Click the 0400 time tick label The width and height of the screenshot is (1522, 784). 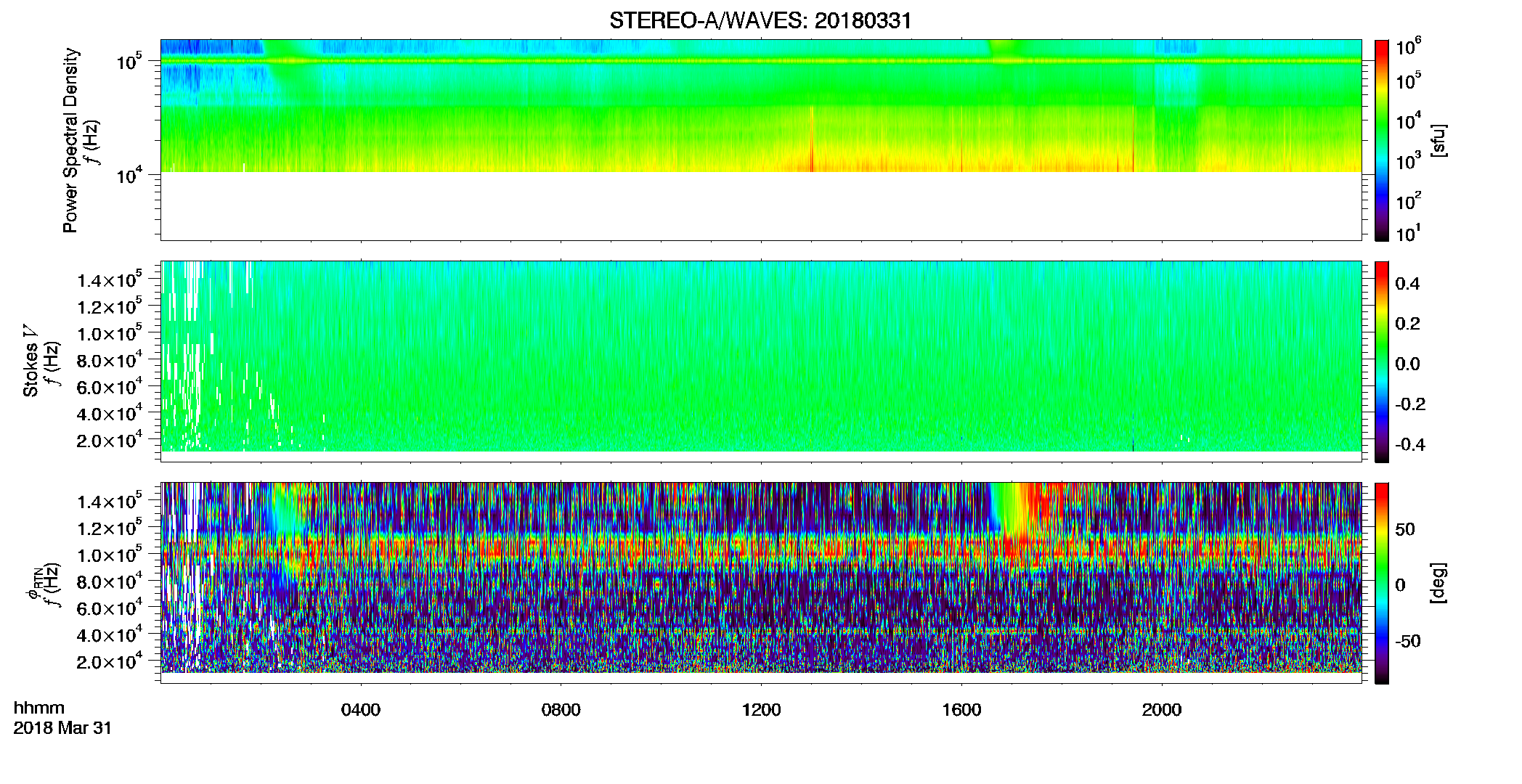point(361,710)
